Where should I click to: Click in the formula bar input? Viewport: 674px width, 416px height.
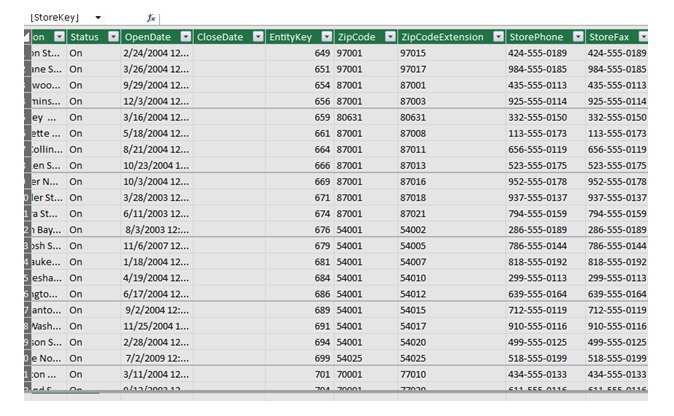point(403,18)
